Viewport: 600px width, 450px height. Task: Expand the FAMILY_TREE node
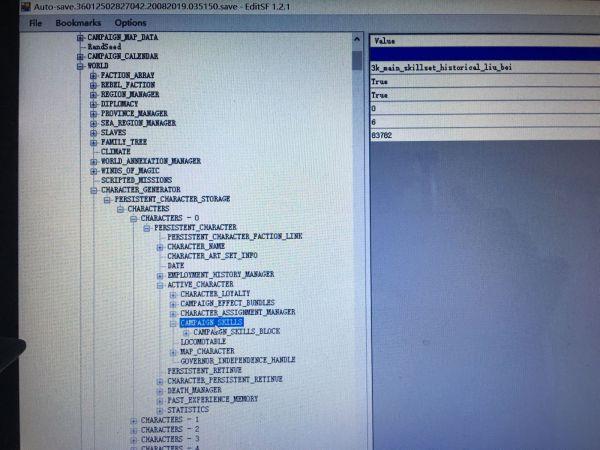[x=92, y=142]
